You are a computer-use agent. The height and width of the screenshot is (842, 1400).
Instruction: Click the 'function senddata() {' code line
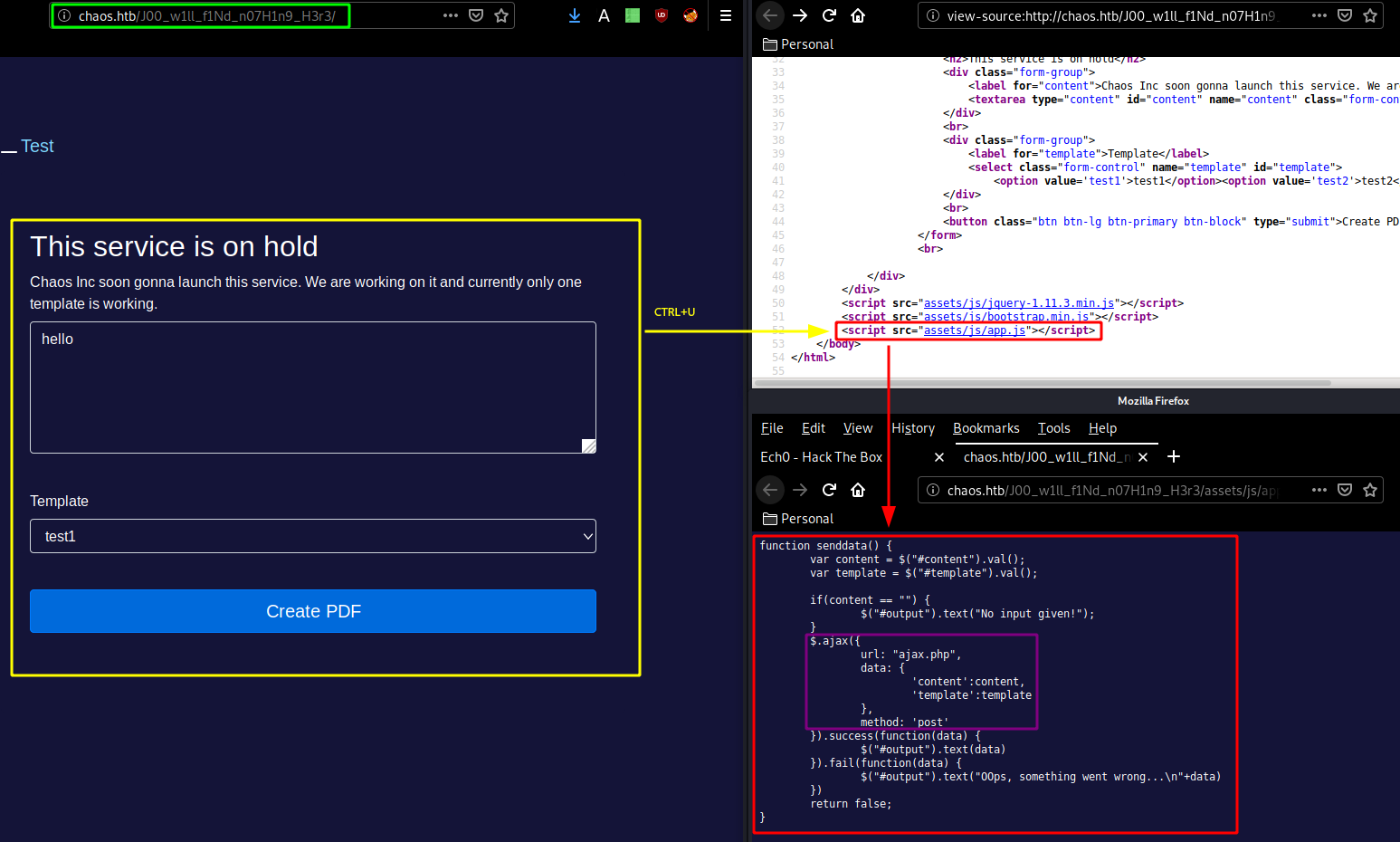pos(826,546)
